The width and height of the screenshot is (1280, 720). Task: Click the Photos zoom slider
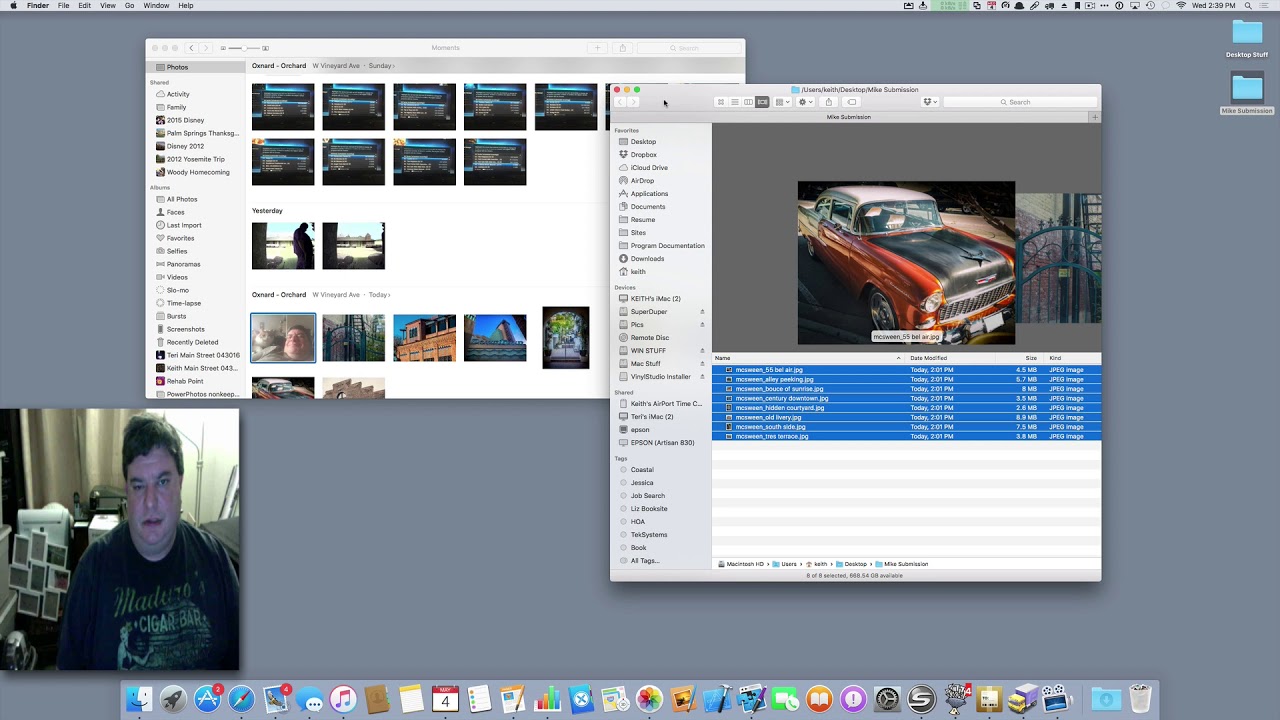coord(244,48)
